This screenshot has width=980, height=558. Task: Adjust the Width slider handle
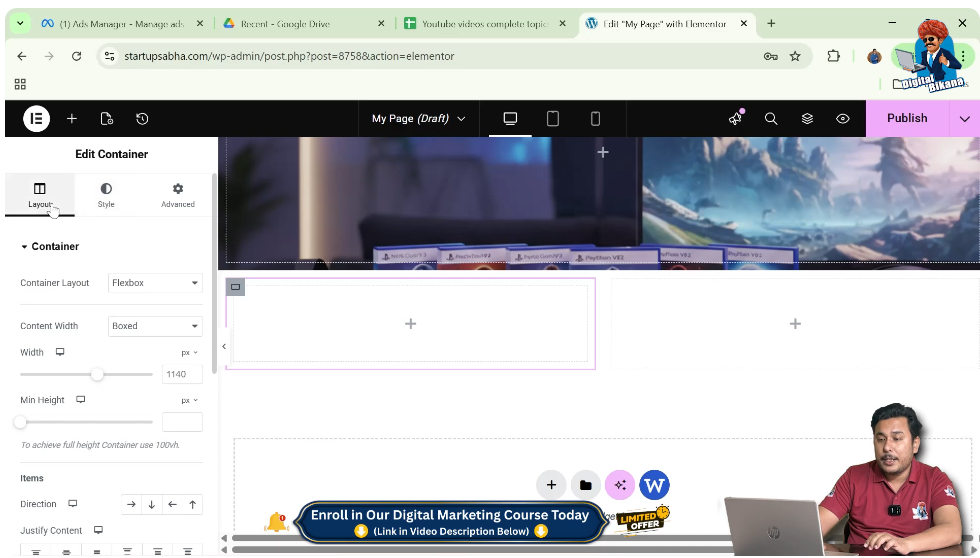click(x=97, y=374)
